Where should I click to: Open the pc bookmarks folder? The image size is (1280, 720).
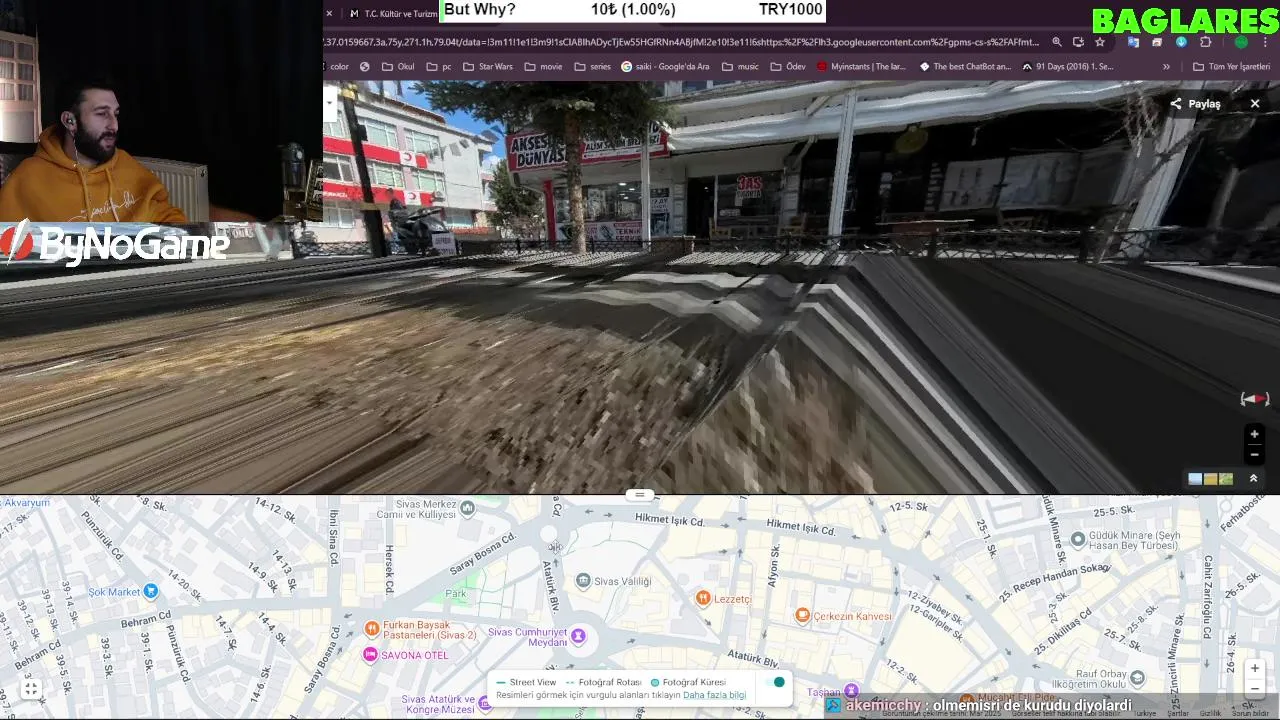[439, 67]
